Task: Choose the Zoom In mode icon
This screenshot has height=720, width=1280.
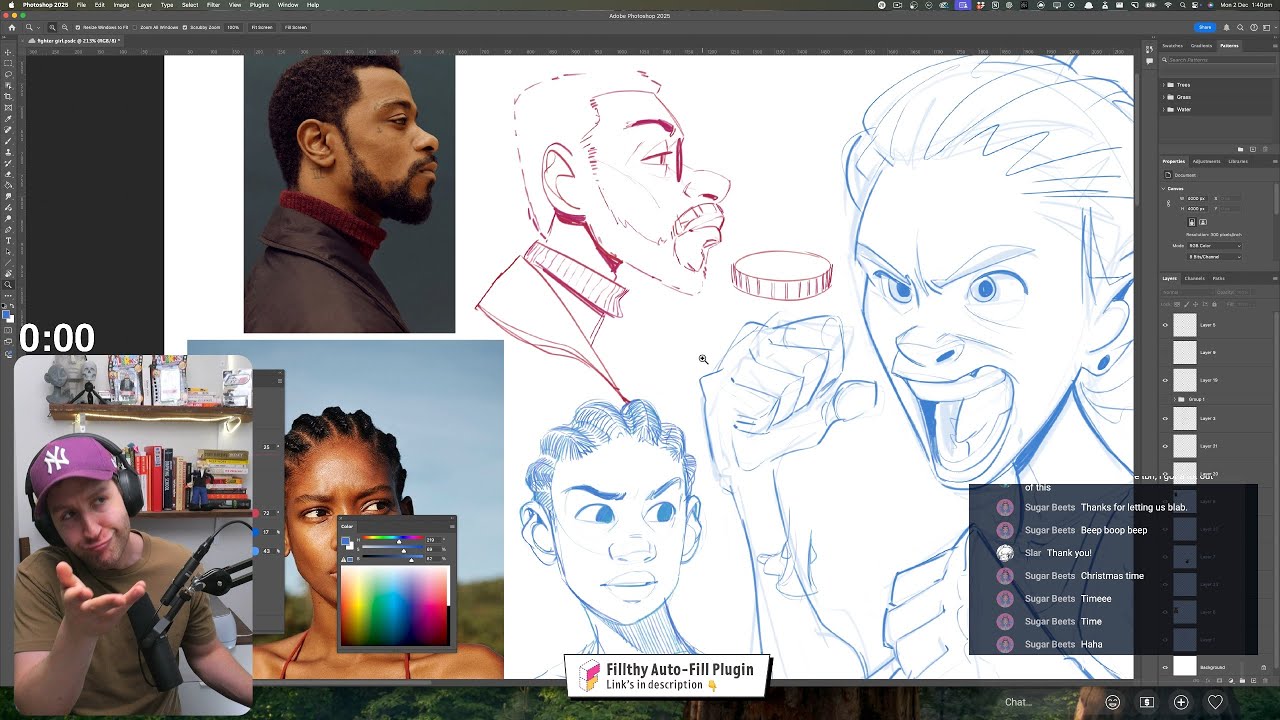Action: [x=52, y=27]
